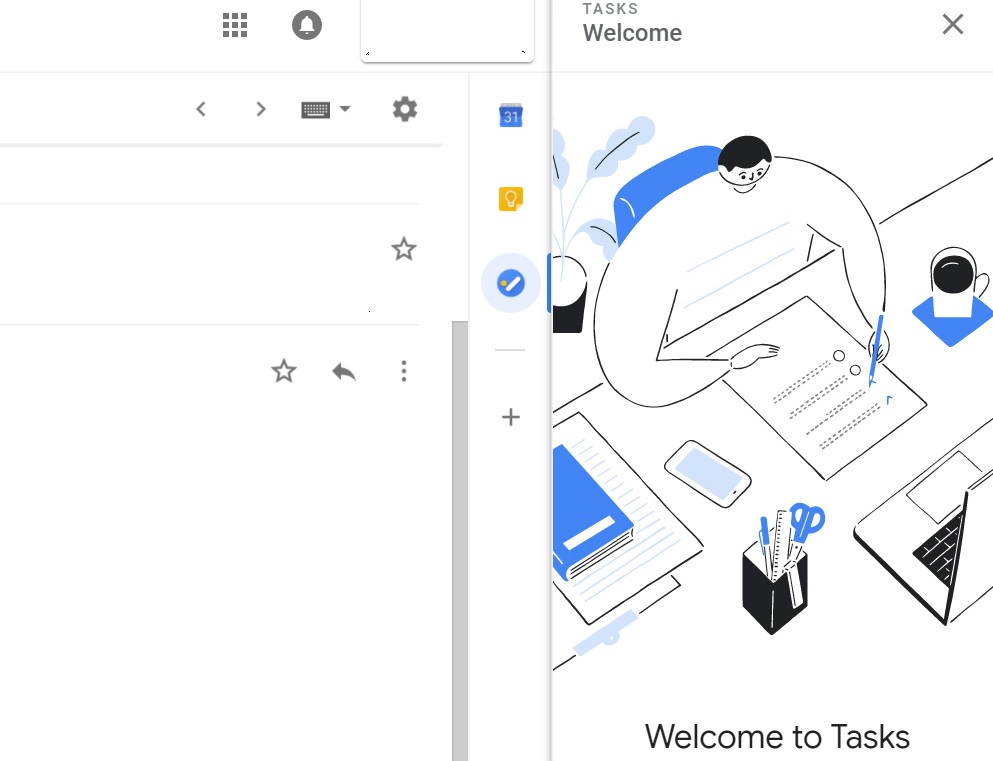This screenshot has height=761, width=993.
Task: Click the Reply arrow on the message
Action: click(344, 372)
